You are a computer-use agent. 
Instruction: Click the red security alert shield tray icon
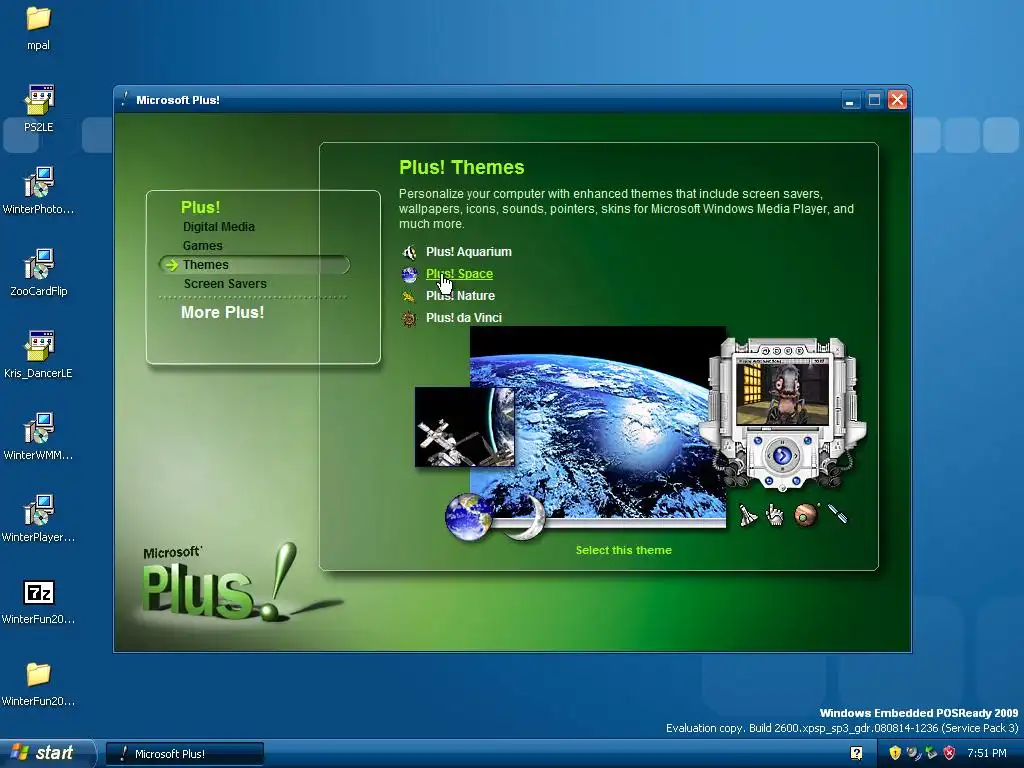tap(950, 753)
